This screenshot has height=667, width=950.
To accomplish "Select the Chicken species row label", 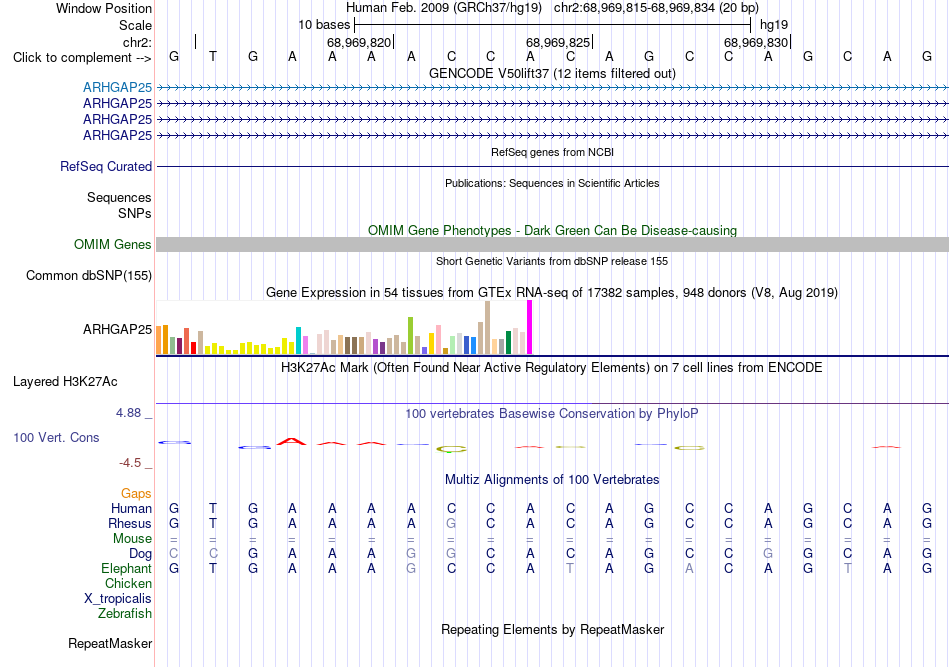I will click(128, 583).
